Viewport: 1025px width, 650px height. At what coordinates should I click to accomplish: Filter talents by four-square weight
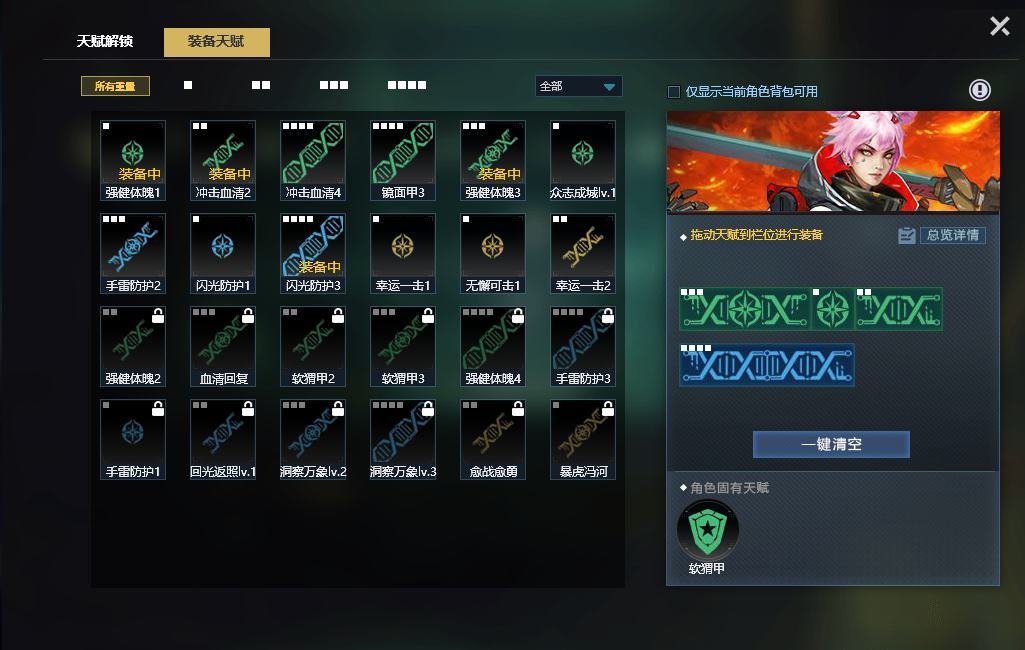407,85
